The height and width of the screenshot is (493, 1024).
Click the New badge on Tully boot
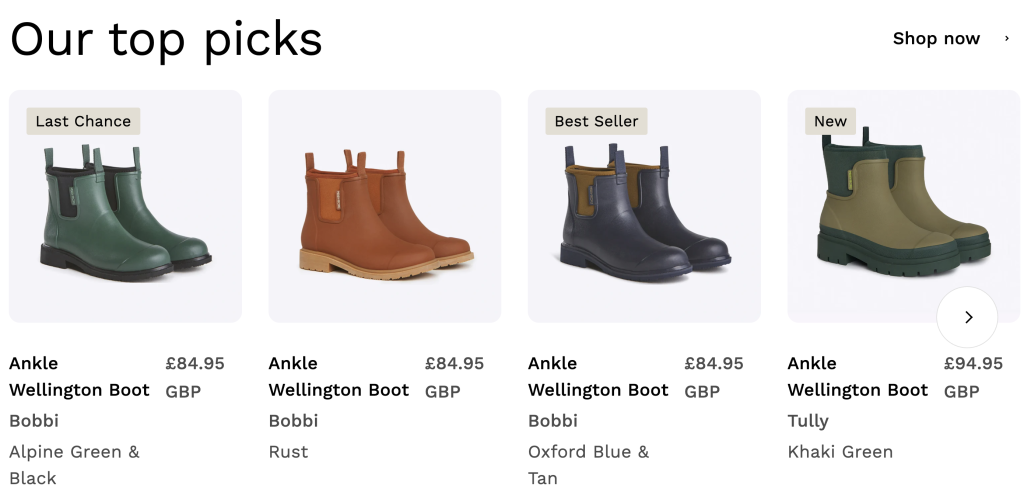pyautogui.click(x=830, y=121)
